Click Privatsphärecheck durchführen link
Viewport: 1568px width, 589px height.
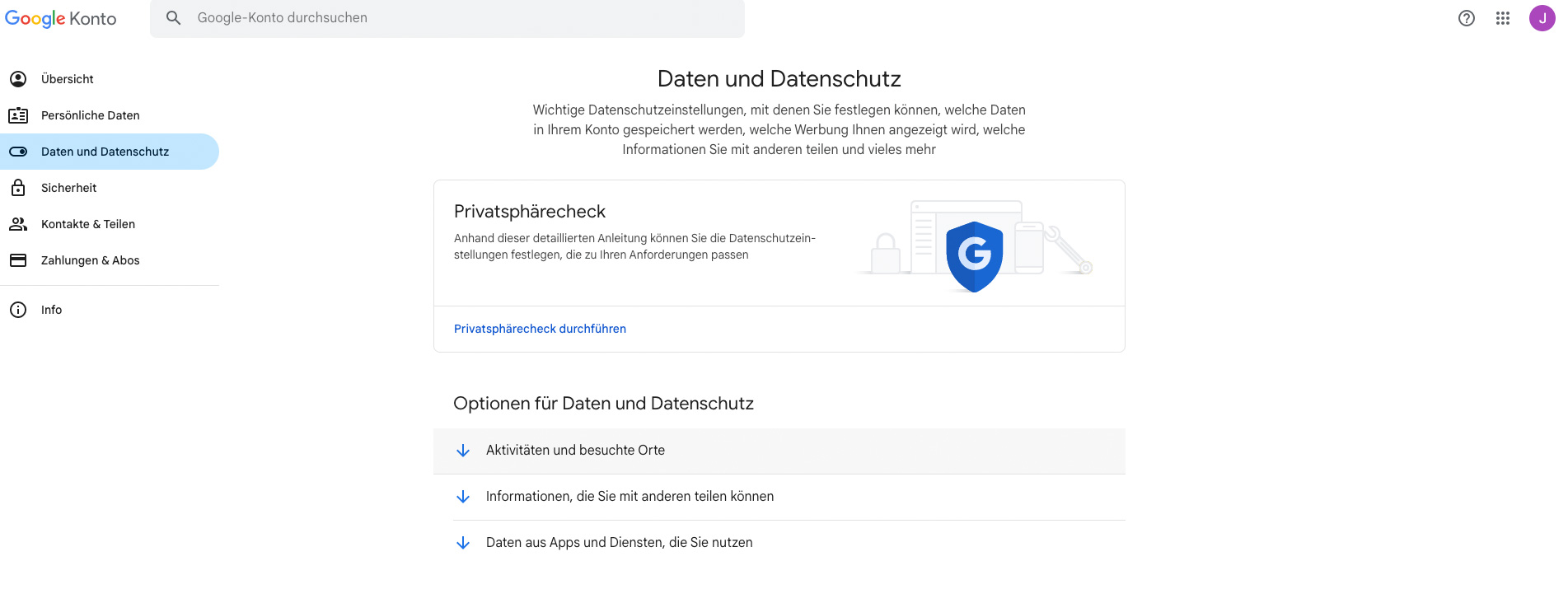click(540, 329)
